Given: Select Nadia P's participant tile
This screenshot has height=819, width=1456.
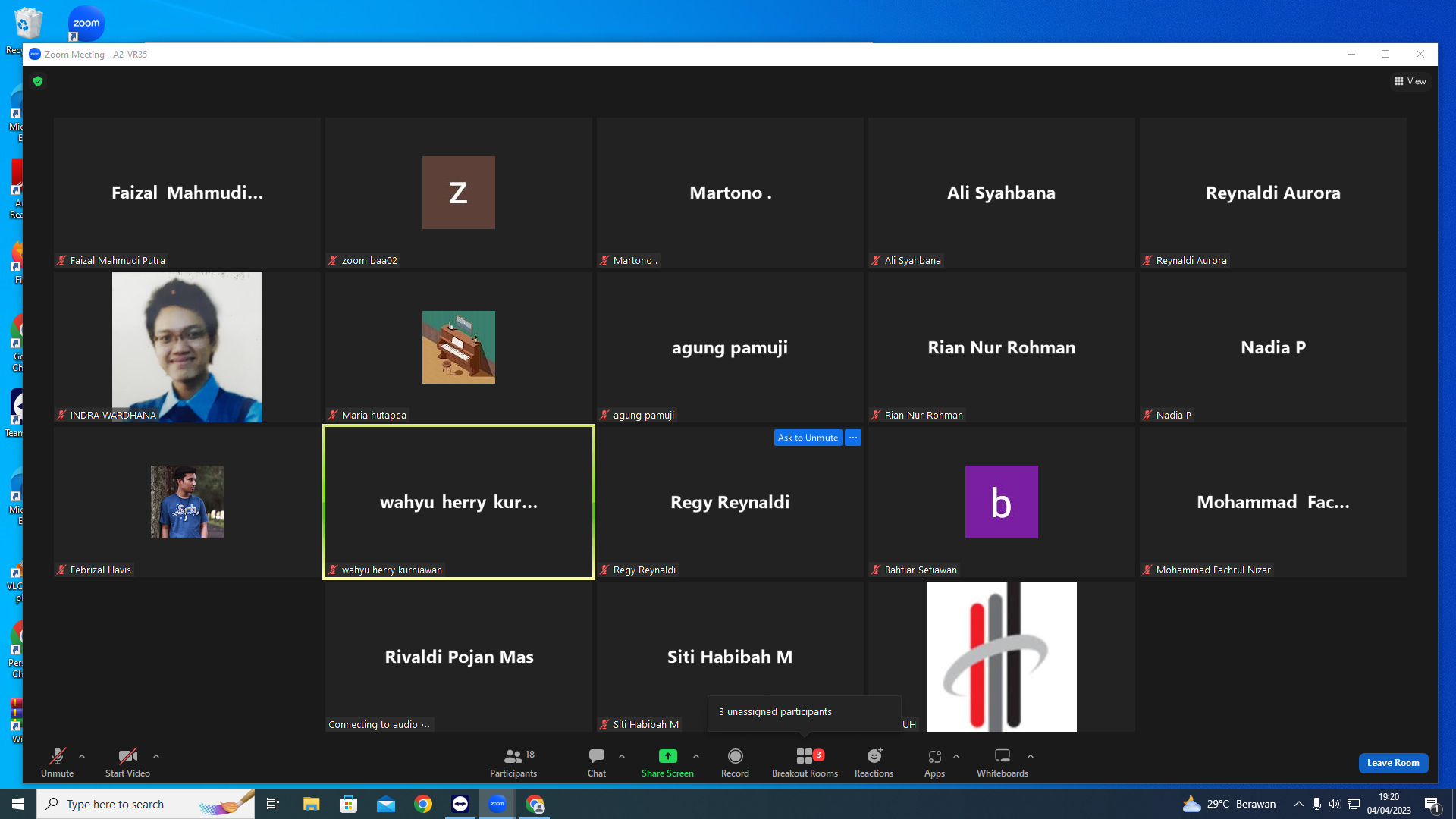Looking at the screenshot, I should [x=1273, y=347].
